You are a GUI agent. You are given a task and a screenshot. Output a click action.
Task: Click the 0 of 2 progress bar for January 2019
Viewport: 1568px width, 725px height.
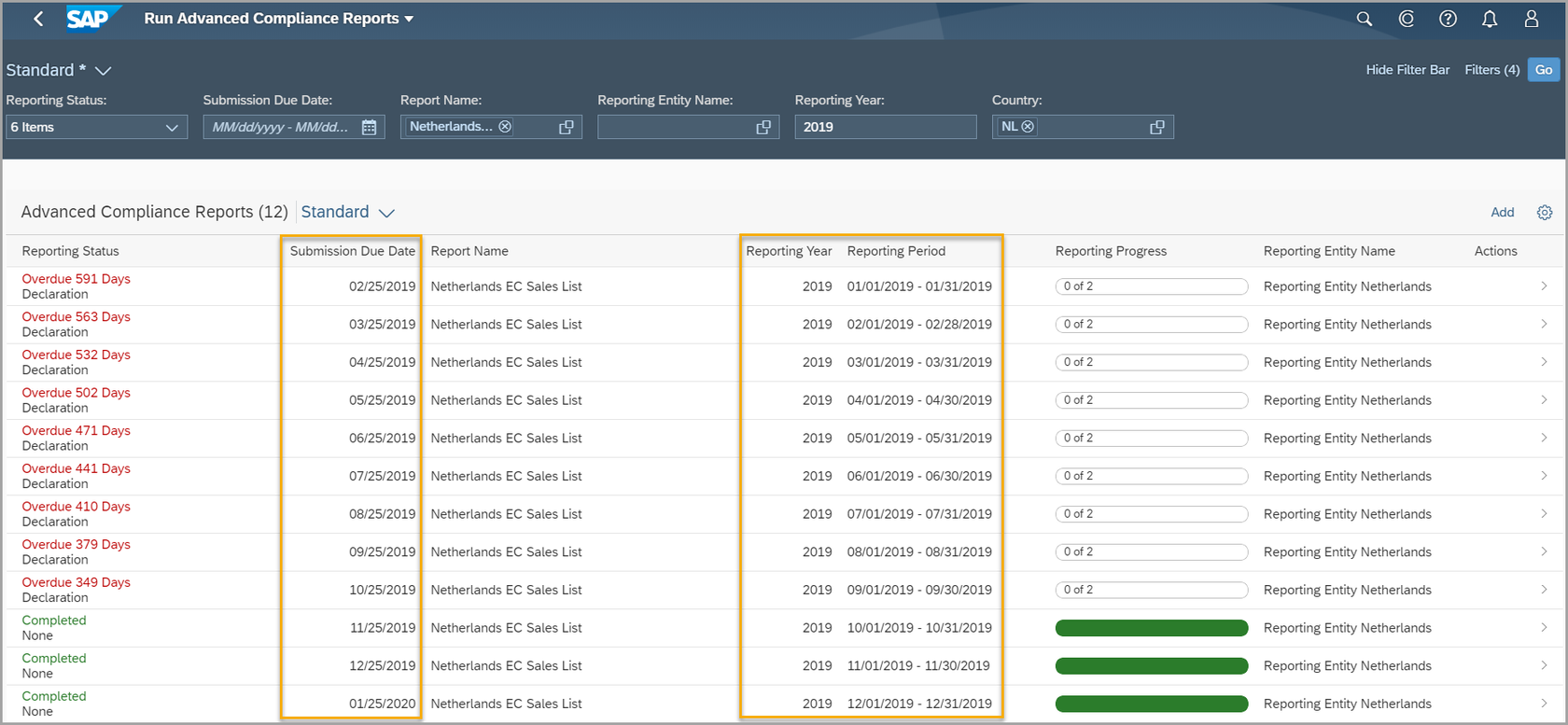(x=1152, y=286)
